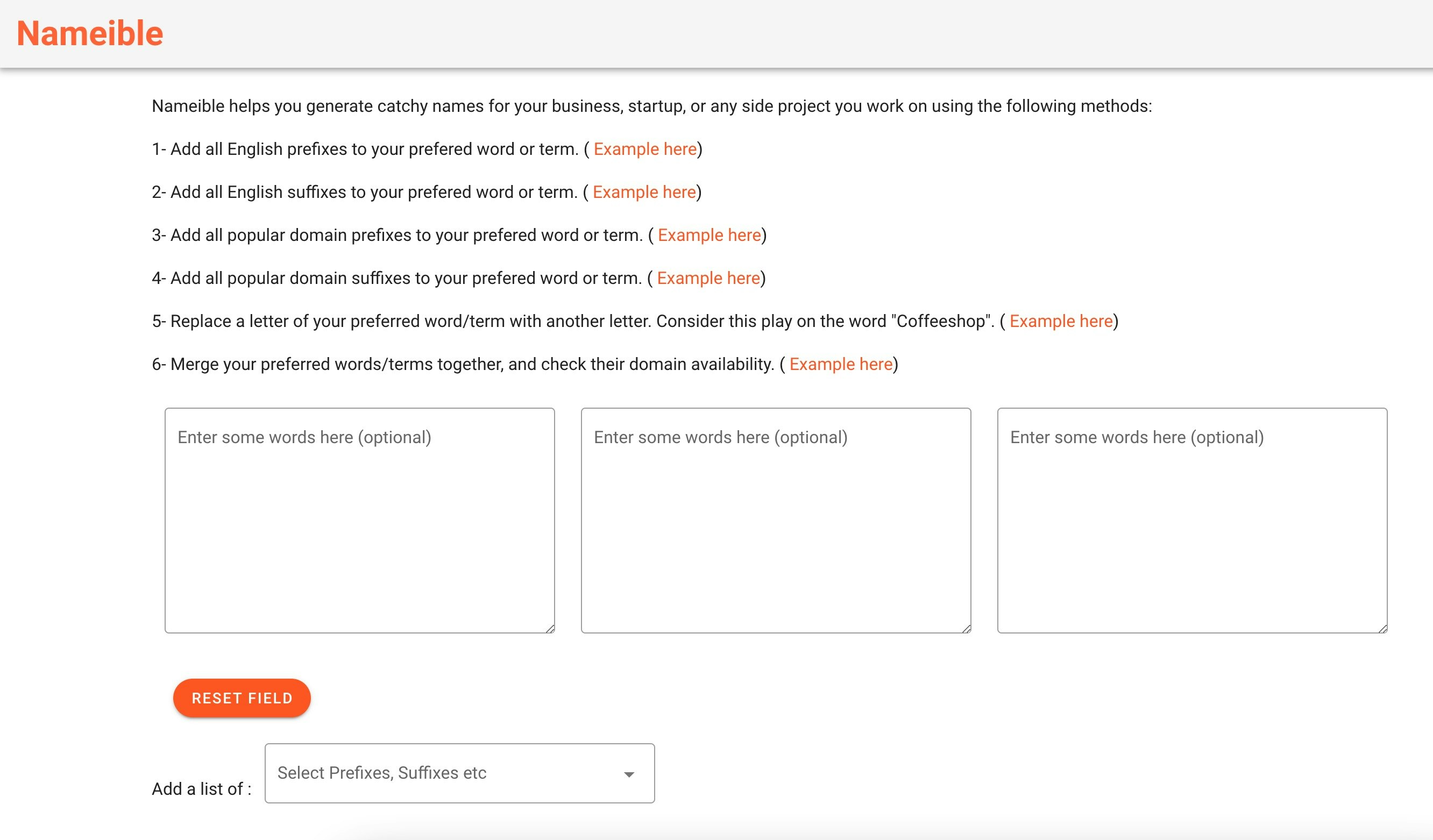Image resolution: width=1433 pixels, height=840 pixels.
Task: Click resize handle of right text area
Action: point(1383,629)
